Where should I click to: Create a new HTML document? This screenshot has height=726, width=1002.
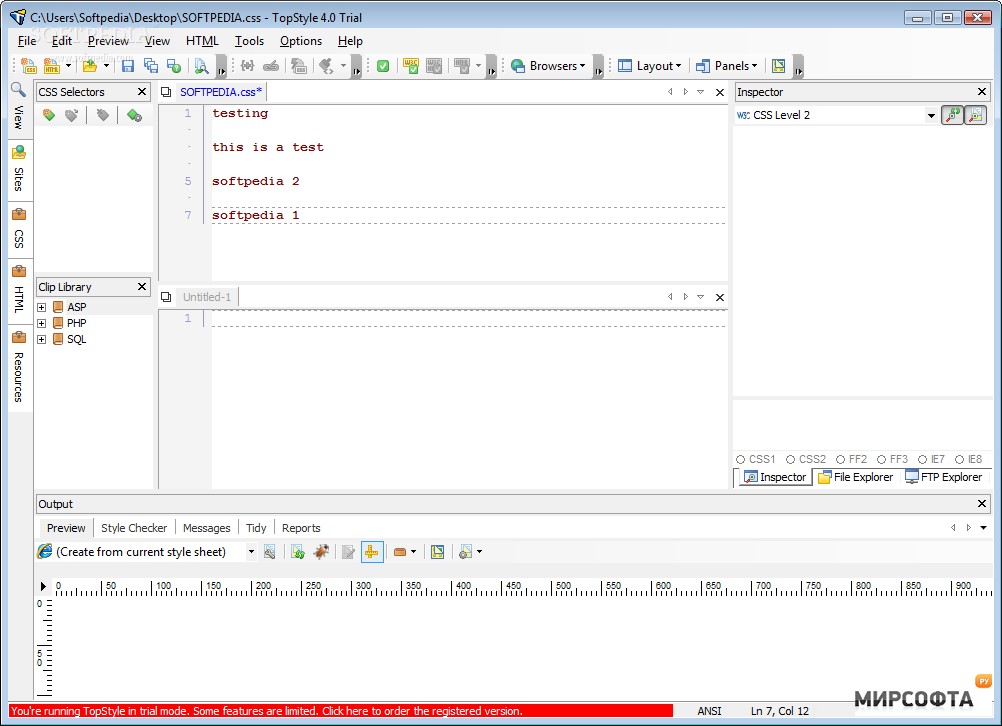(x=52, y=66)
